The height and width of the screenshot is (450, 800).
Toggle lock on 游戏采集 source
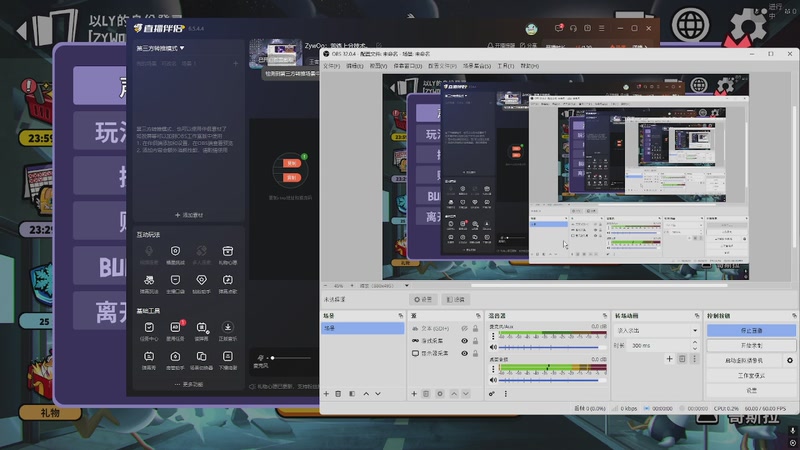476,341
